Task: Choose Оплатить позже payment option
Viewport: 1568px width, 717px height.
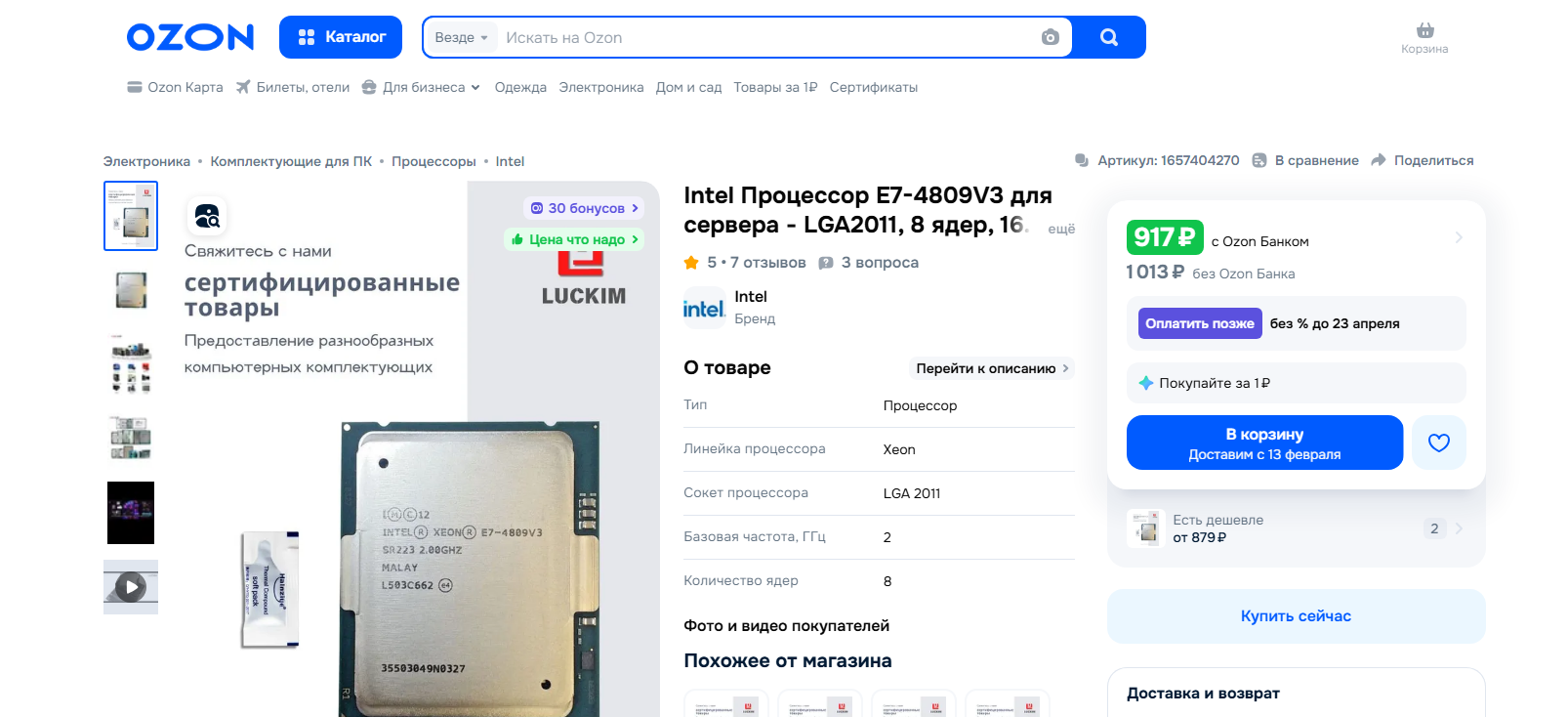Action: 1200,323
